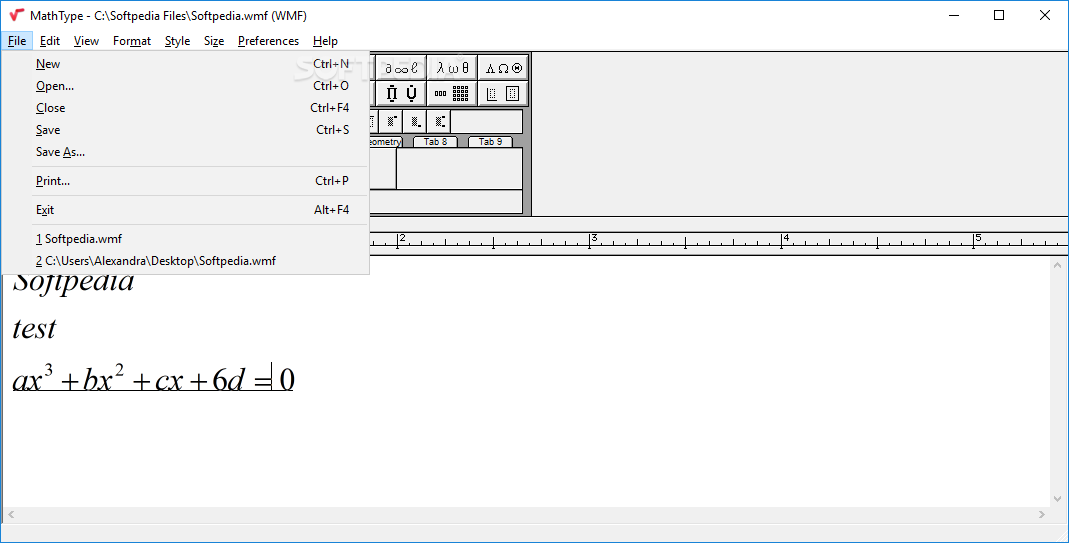Switch to Tab 8

coord(435,142)
